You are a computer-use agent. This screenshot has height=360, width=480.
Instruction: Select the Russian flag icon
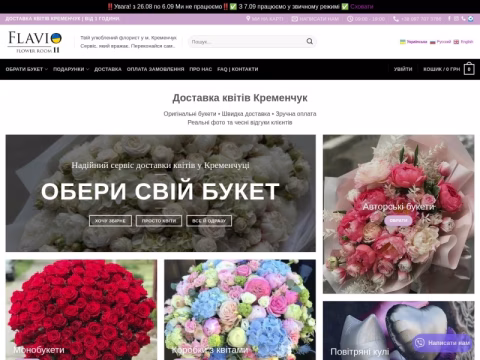tap(433, 42)
